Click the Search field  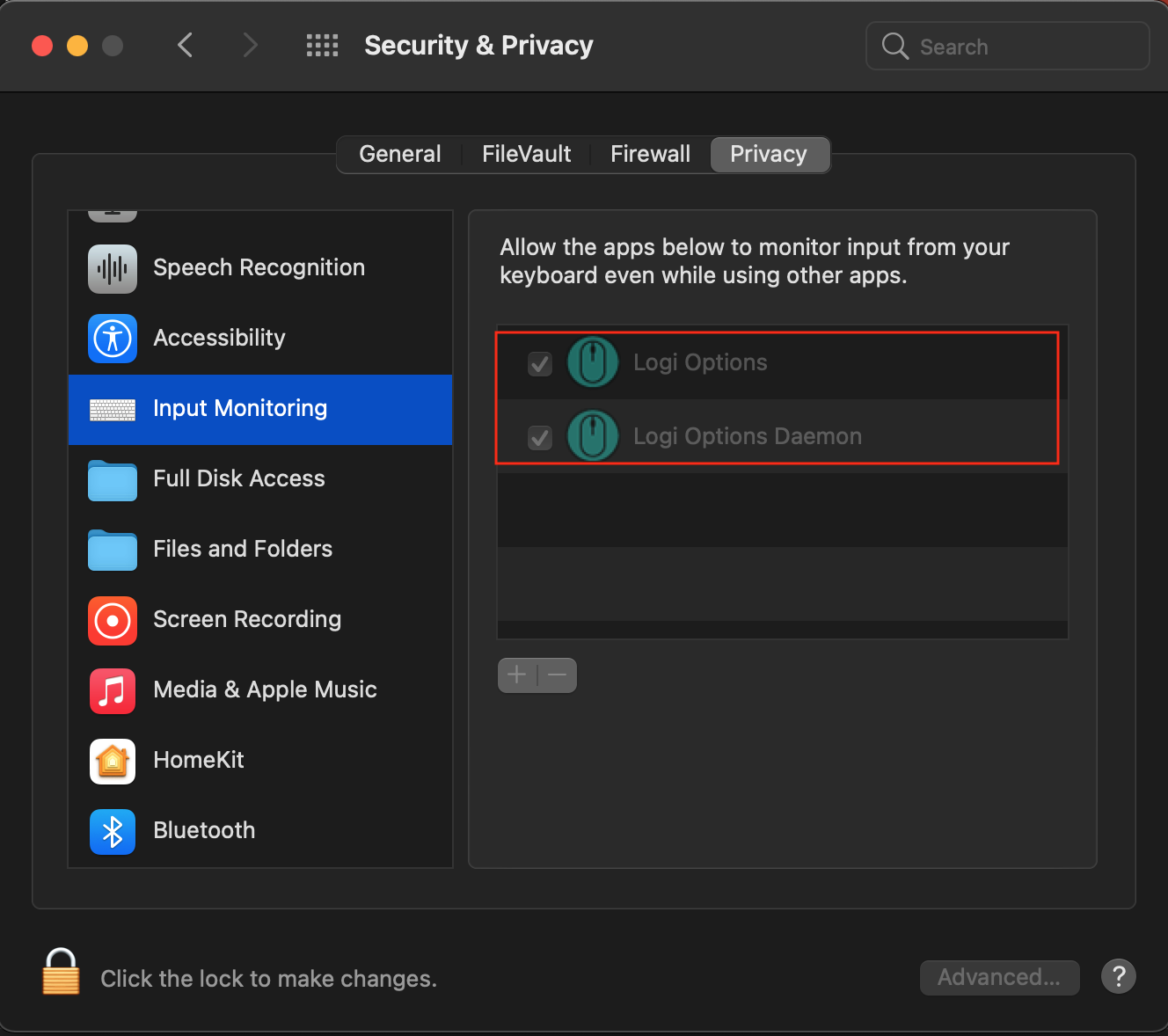(x=1008, y=46)
